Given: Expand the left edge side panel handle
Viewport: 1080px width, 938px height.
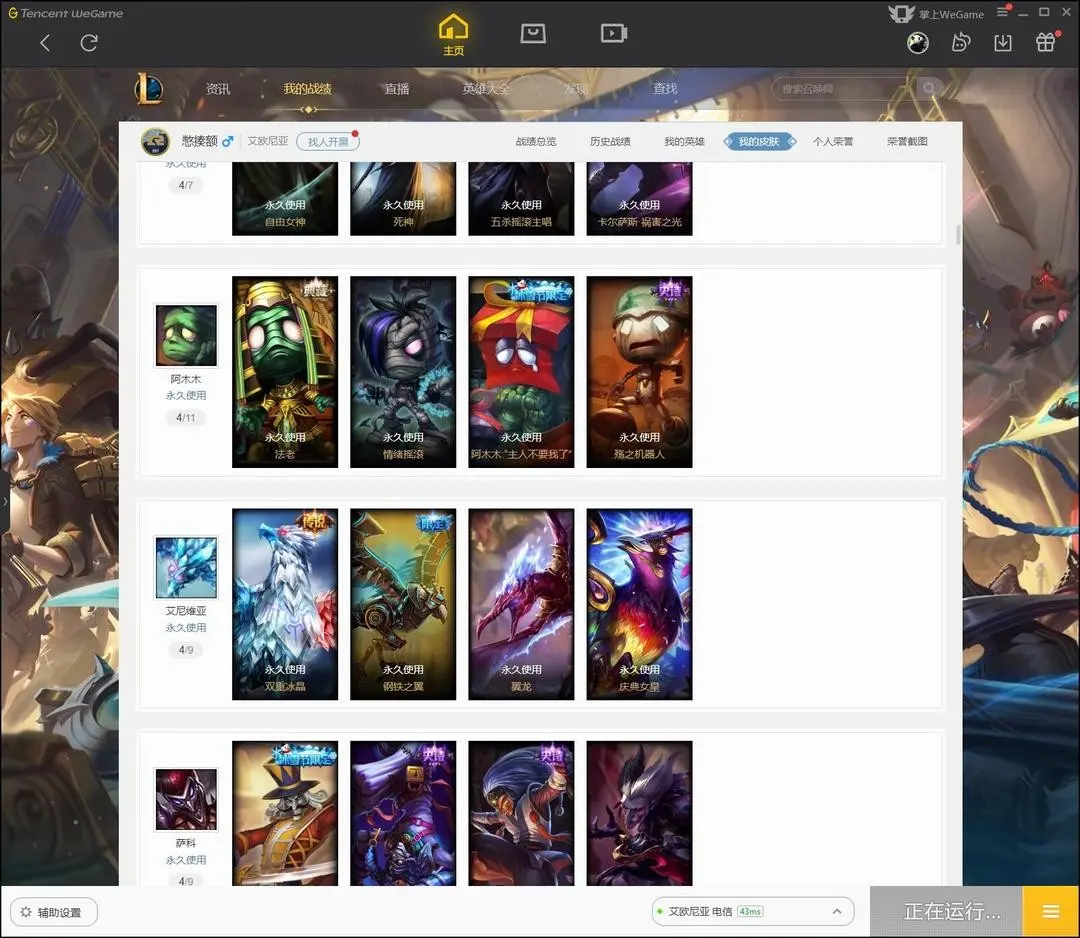Looking at the screenshot, I should [x=4, y=501].
